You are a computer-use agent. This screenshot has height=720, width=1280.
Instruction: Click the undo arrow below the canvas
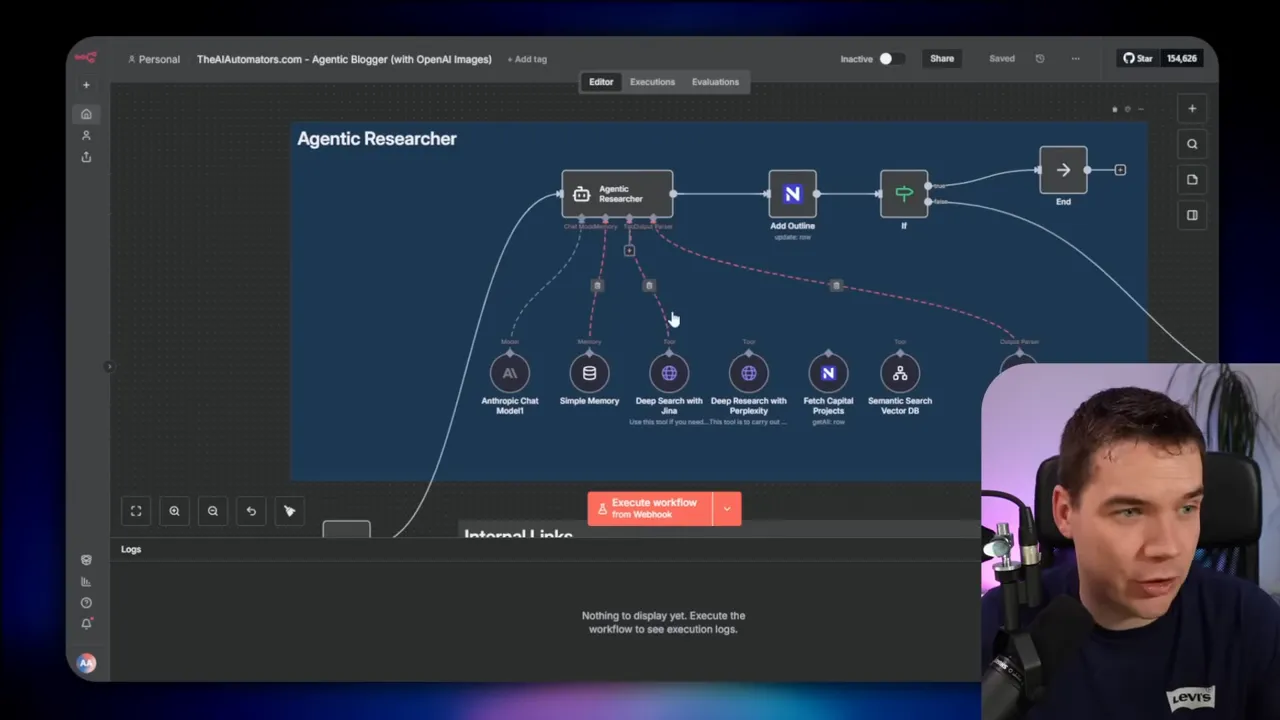251,511
